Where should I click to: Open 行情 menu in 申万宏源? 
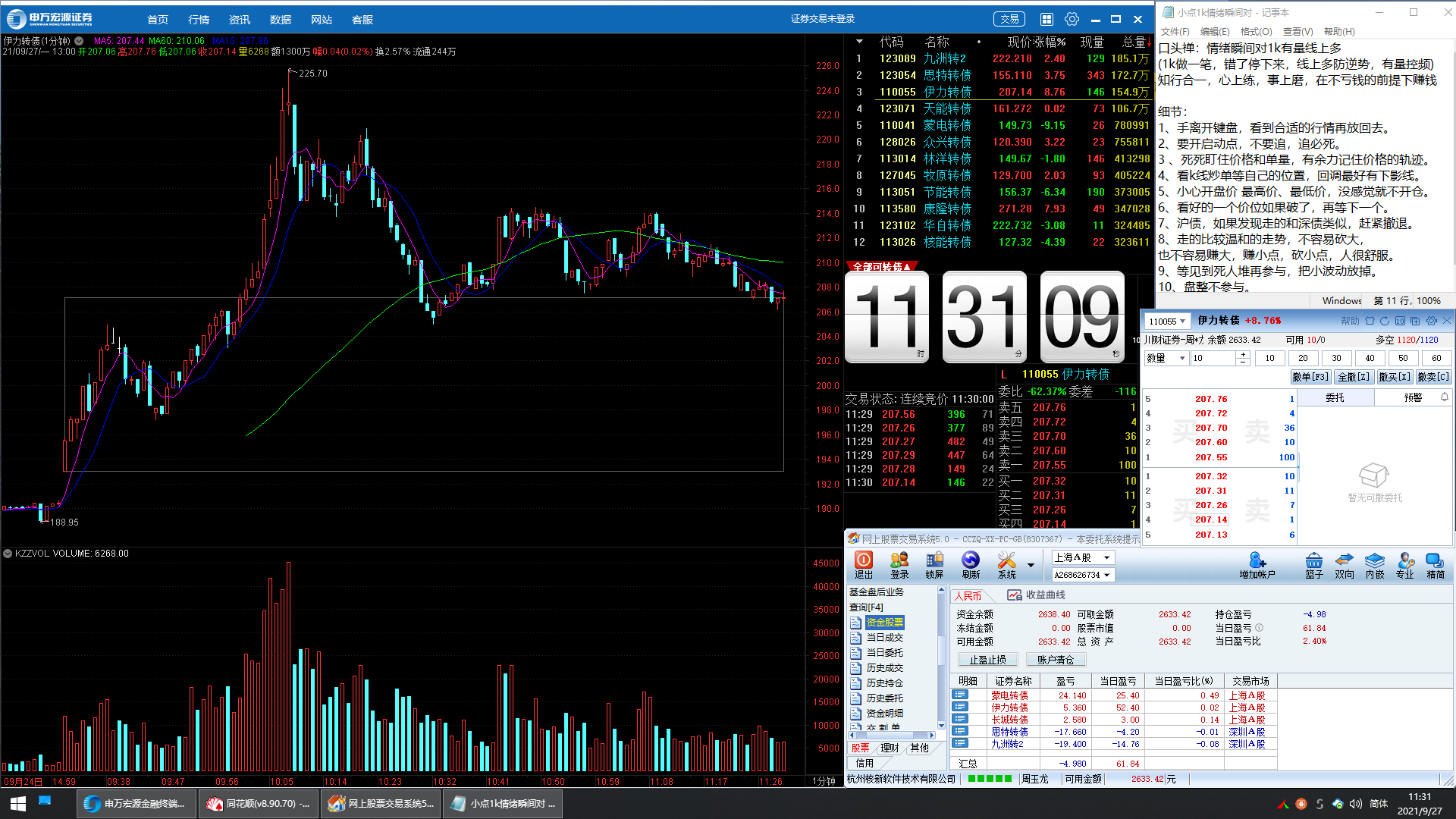pyautogui.click(x=199, y=20)
